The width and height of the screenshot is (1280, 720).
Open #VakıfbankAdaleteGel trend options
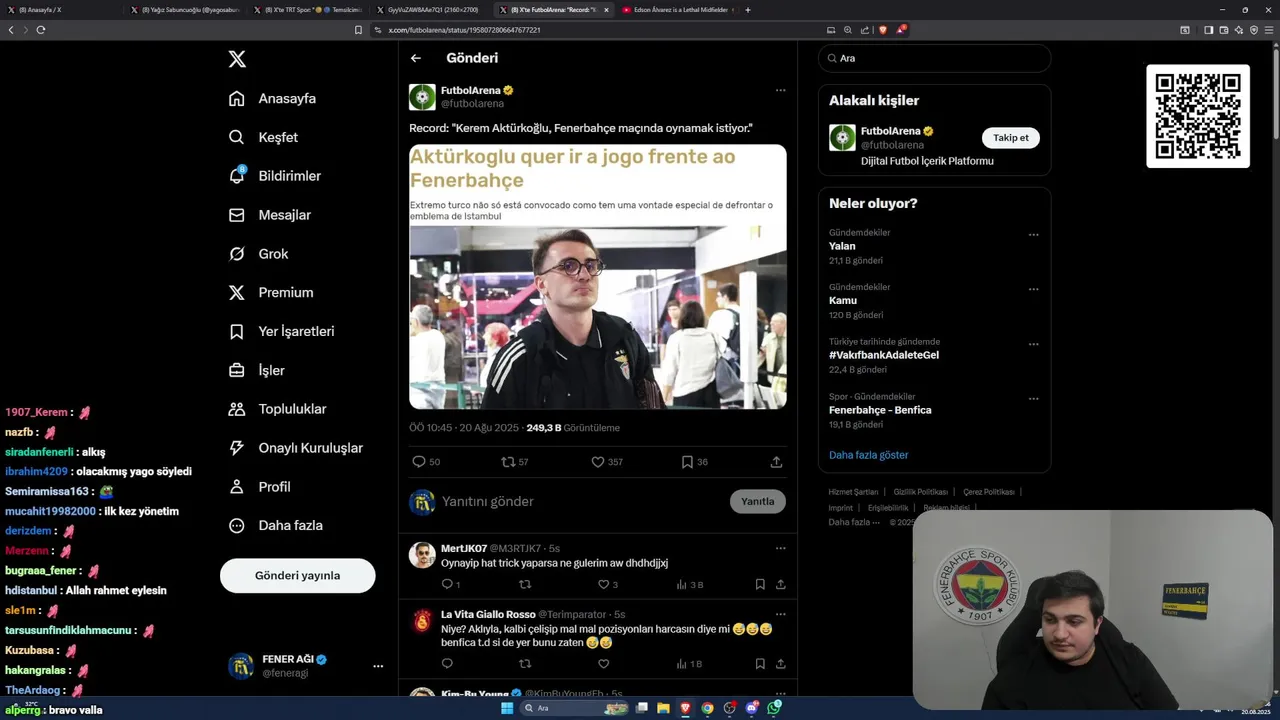point(1033,344)
